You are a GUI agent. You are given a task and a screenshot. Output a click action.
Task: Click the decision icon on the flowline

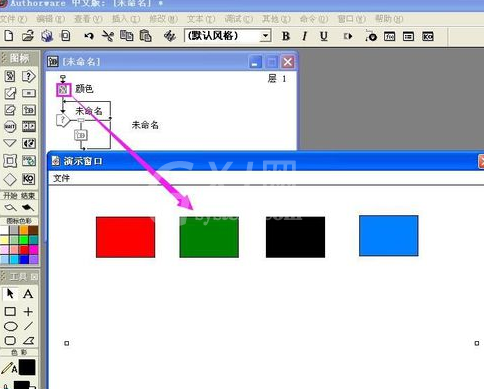click(x=62, y=119)
